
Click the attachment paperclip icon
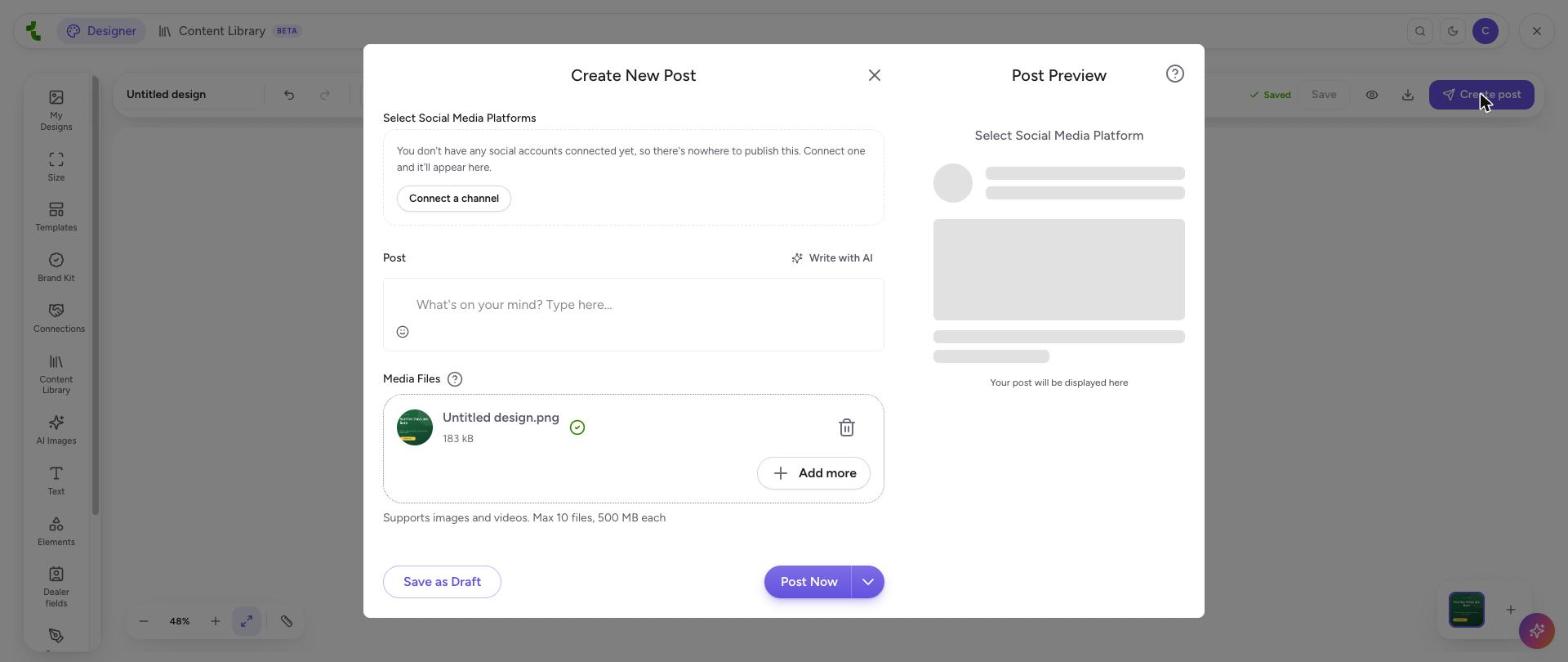pyautogui.click(x=286, y=621)
